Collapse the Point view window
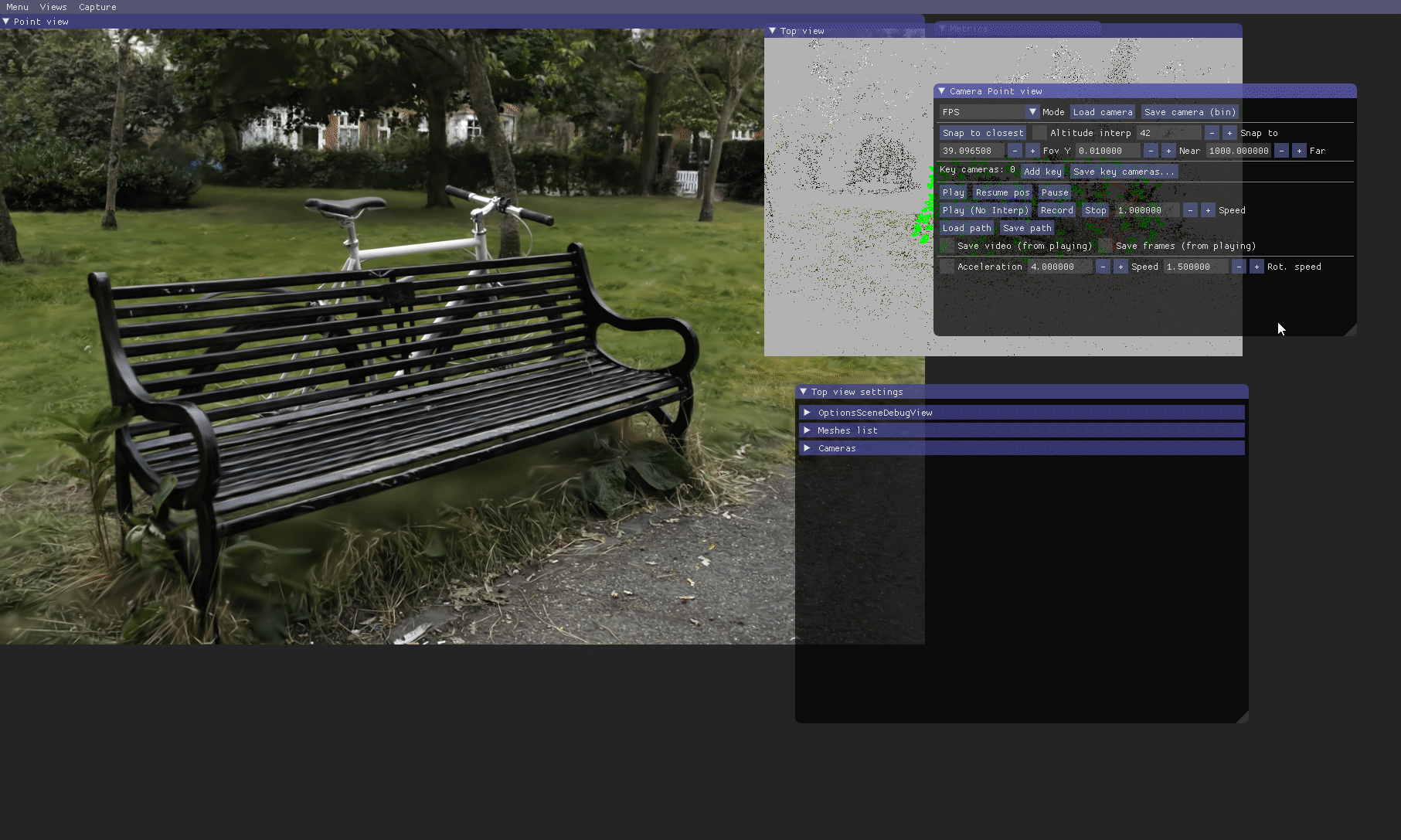This screenshot has height=840, width=1401. pyautogui.click(x=6, y=22)
